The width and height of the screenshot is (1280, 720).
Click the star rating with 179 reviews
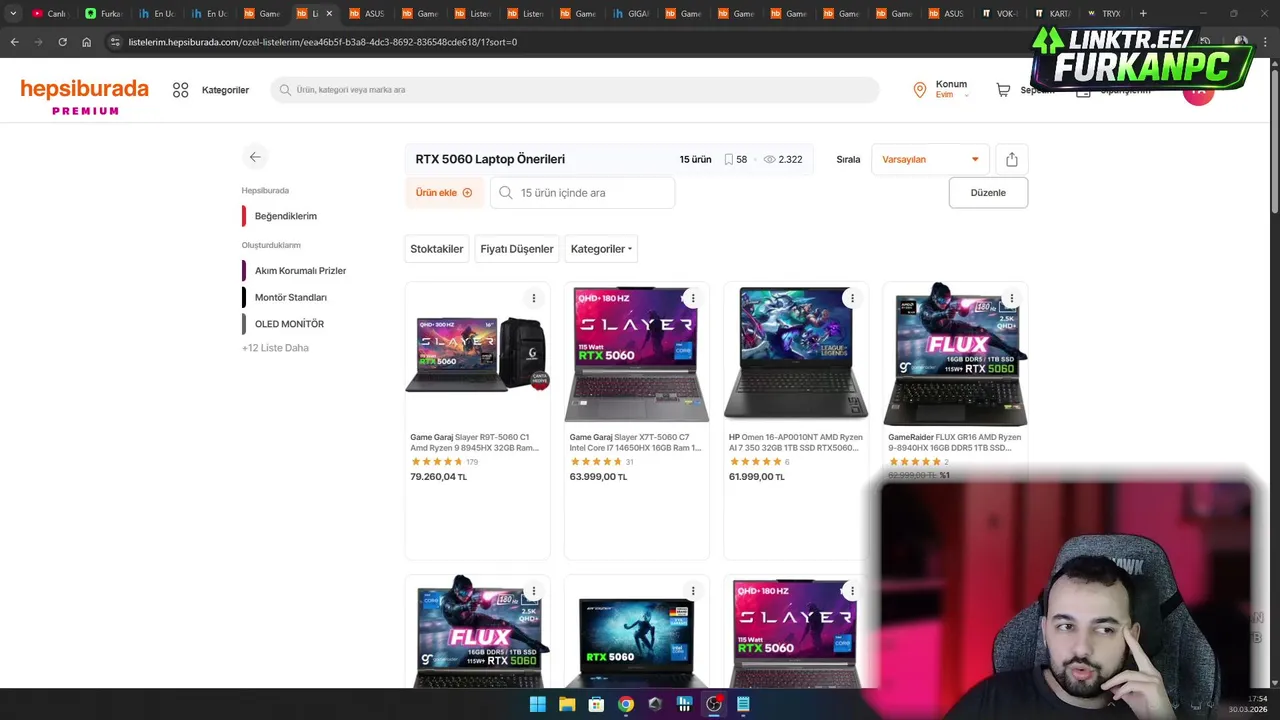click(x=437, y=462)
